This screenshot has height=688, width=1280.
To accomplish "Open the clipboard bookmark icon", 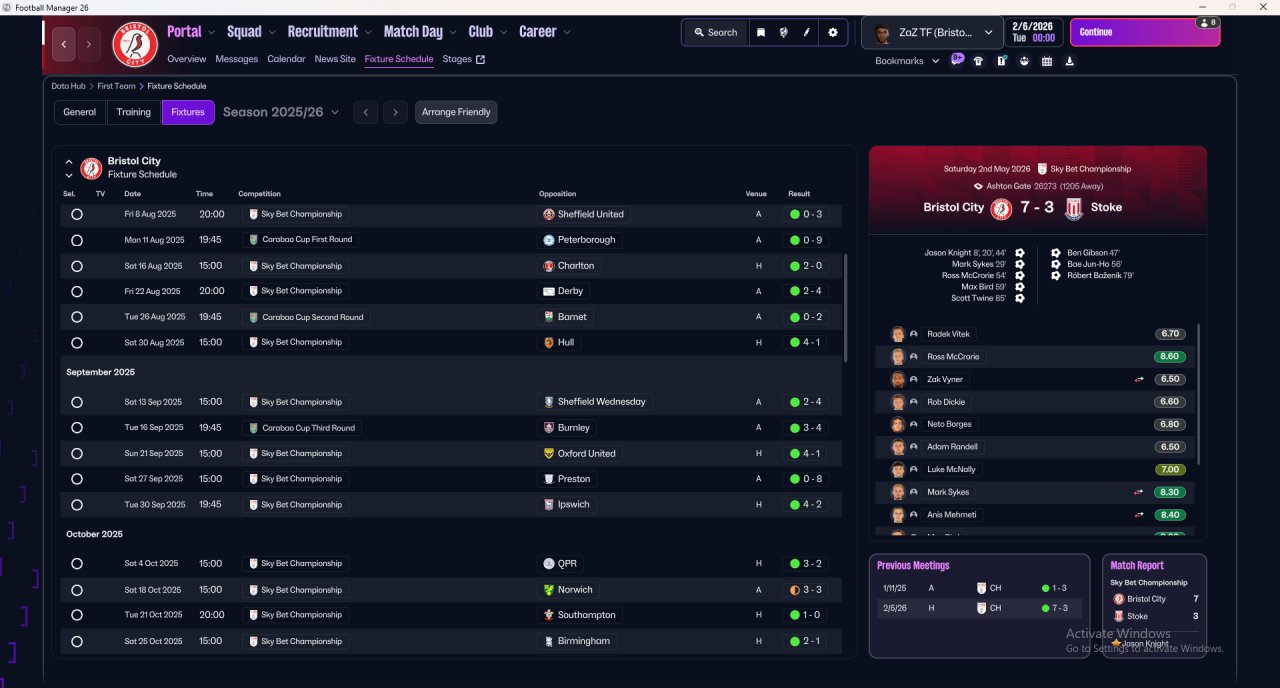I will pyautogui.click(x=1001, y=61).
